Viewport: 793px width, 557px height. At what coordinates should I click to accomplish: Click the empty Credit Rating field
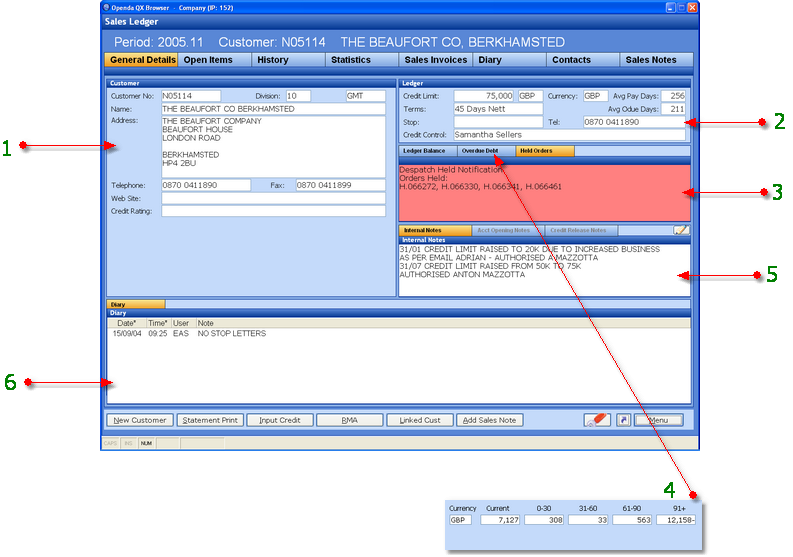pos(273,211)
